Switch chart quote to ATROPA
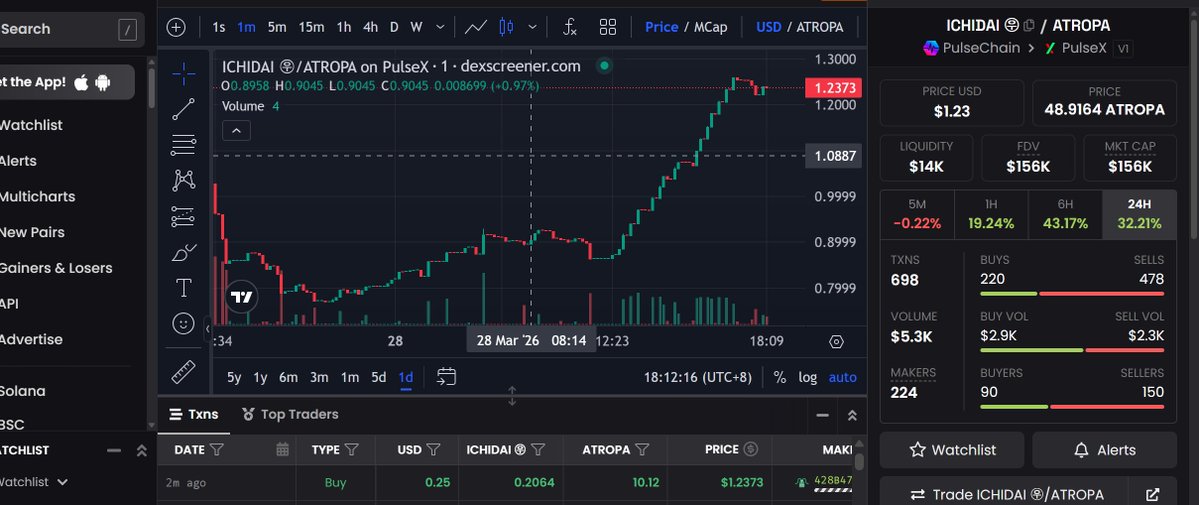1199x505 pixels. pos(820,27)
